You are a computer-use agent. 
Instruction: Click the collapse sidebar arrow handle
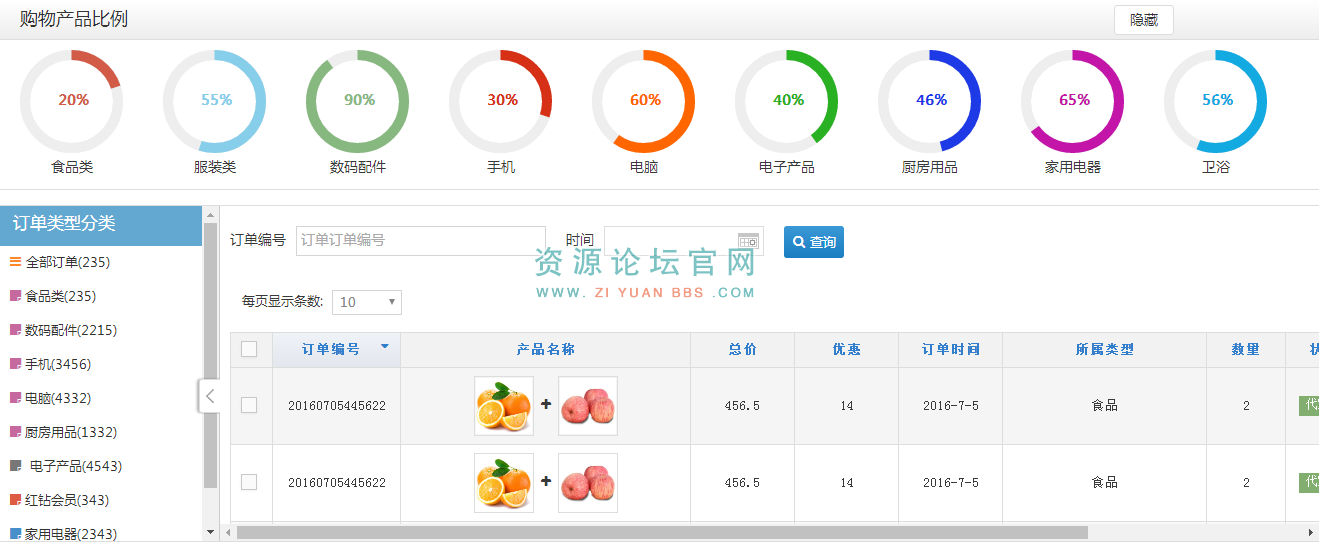209,396
